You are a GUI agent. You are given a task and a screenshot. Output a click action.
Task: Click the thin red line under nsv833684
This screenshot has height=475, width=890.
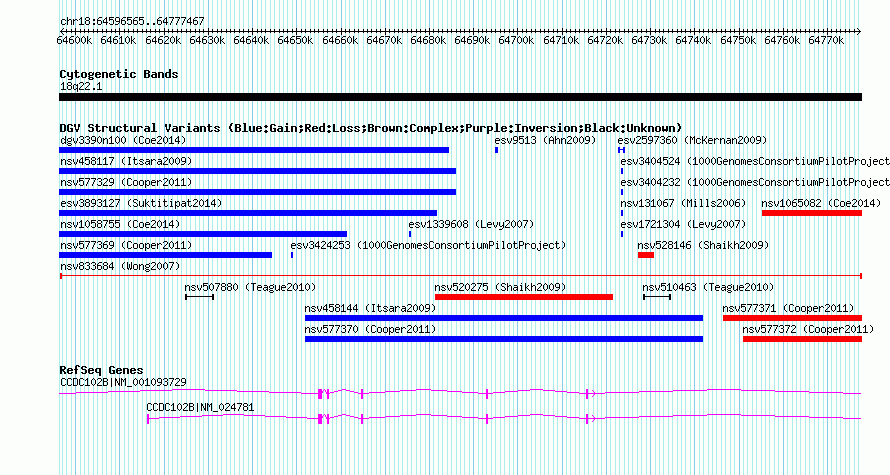[460, 276]
